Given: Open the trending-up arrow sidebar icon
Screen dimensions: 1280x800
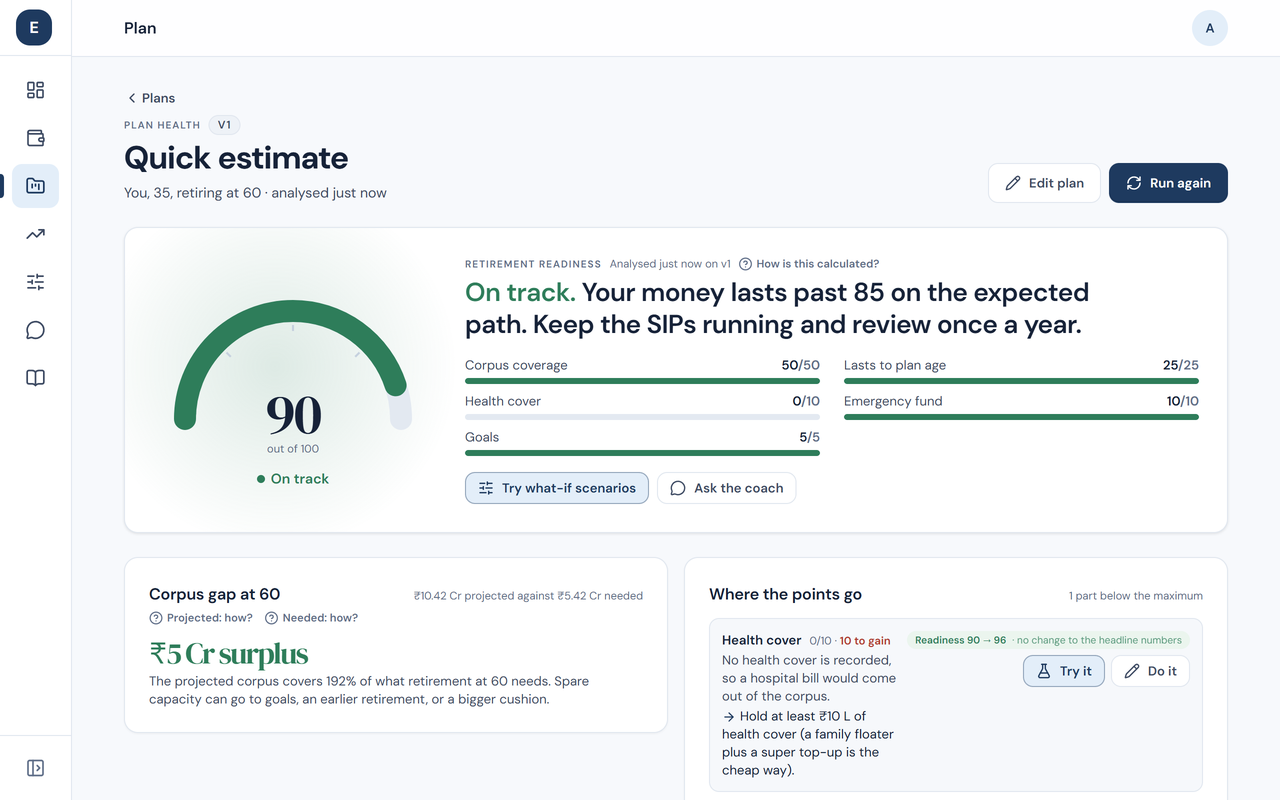Looking at the screenshot, I should 35,234.
